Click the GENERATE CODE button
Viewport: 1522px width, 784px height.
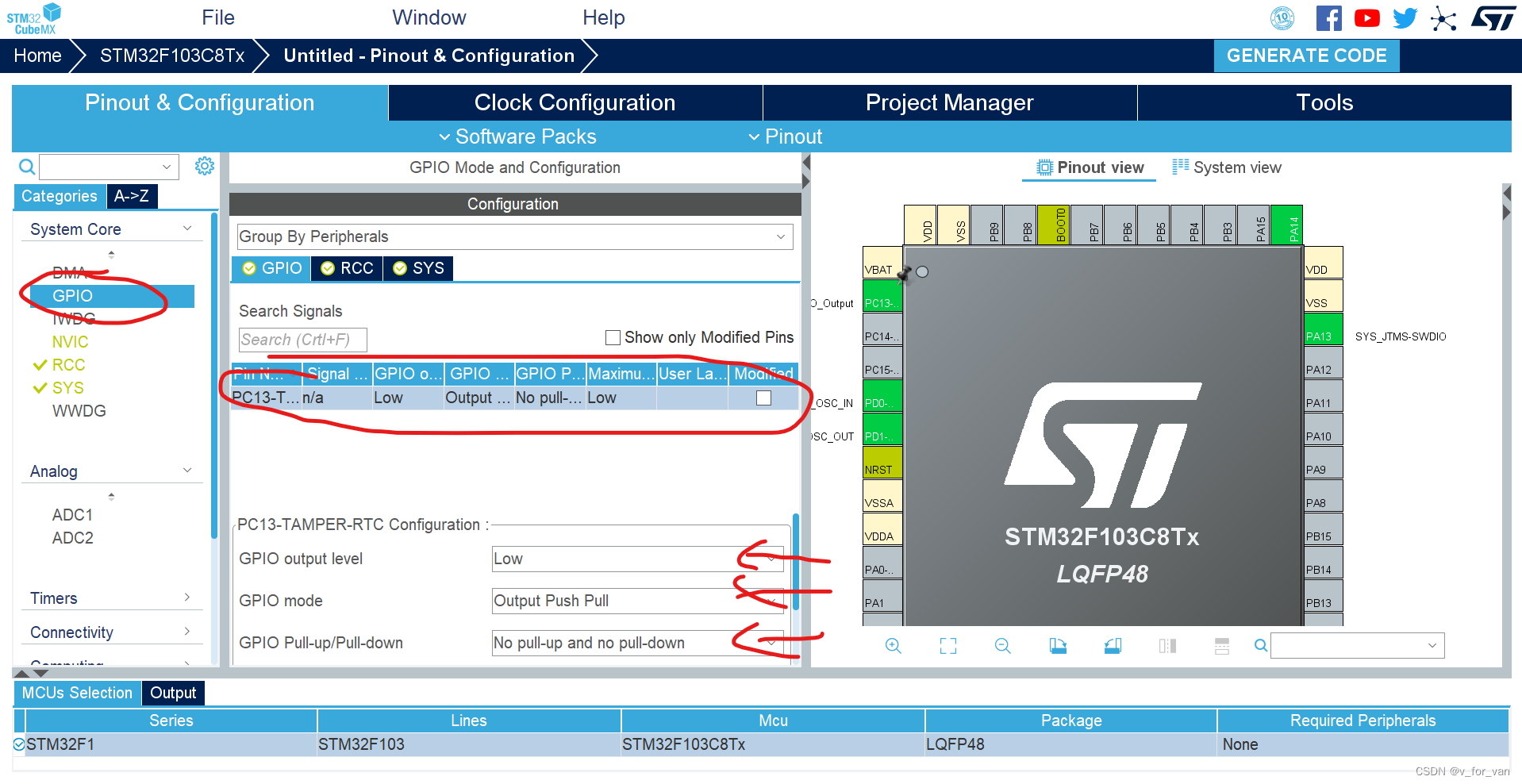(1306, 56)
